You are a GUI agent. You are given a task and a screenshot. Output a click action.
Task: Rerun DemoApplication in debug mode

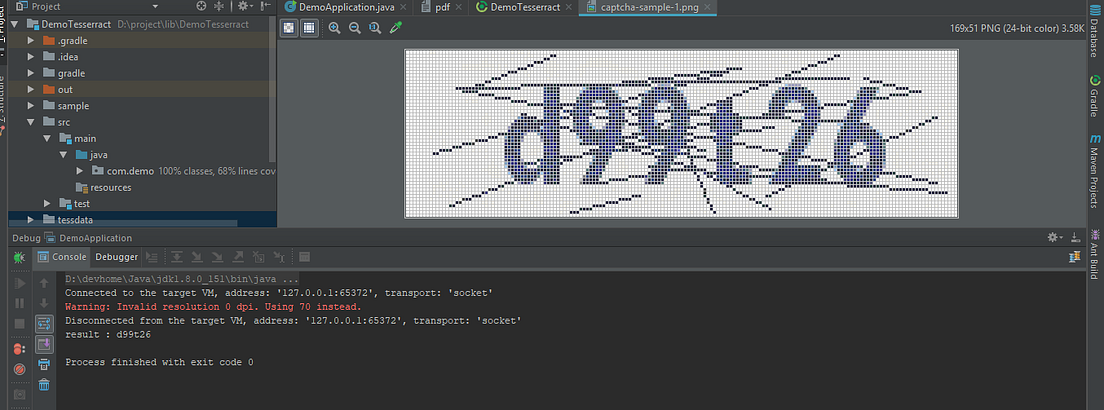(x=20, y=258)
